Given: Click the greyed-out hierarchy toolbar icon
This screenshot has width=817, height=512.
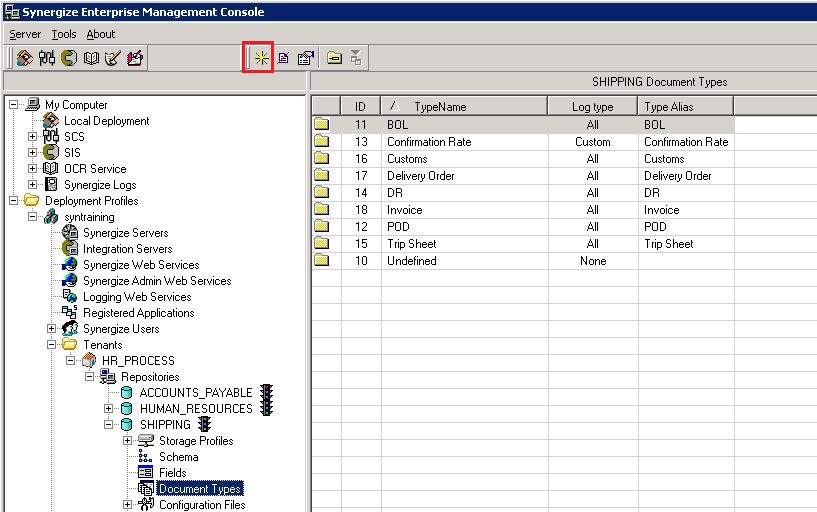Looking at the screenshot, I should coord(356,58).
